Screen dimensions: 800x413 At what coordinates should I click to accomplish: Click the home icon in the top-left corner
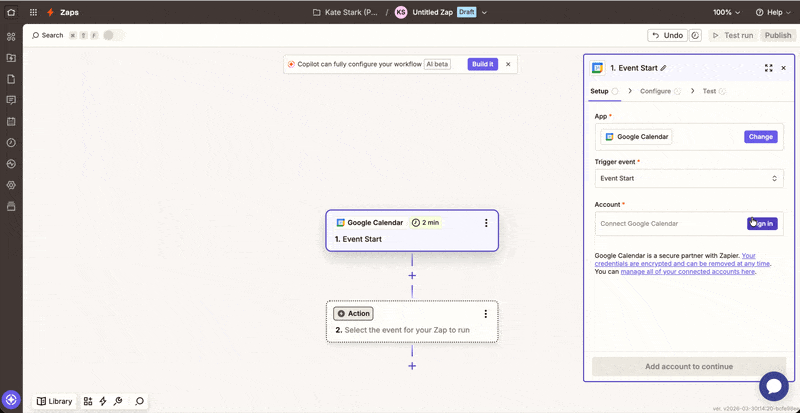coord(10,12)
